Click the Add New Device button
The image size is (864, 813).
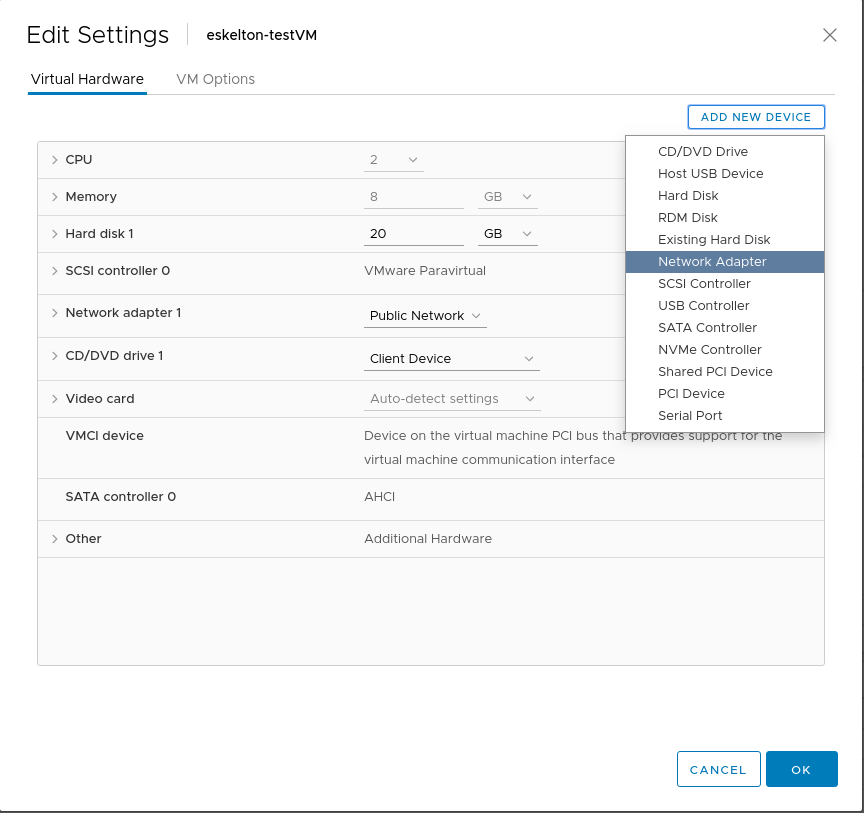(756, 117)
